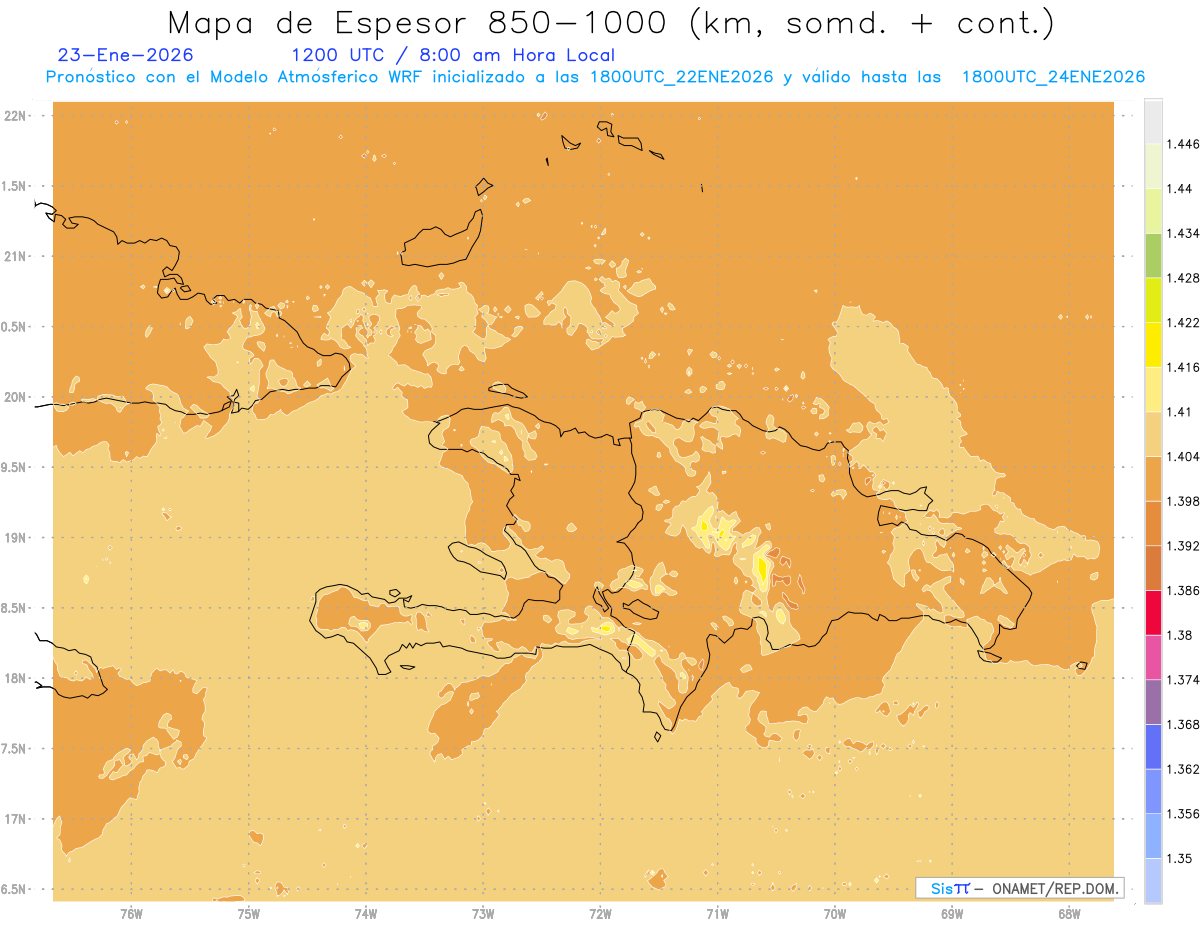Click the '73W' longitude label
Screen dimensions: 1200x927
pyautogui.click(x=483, y=914)
